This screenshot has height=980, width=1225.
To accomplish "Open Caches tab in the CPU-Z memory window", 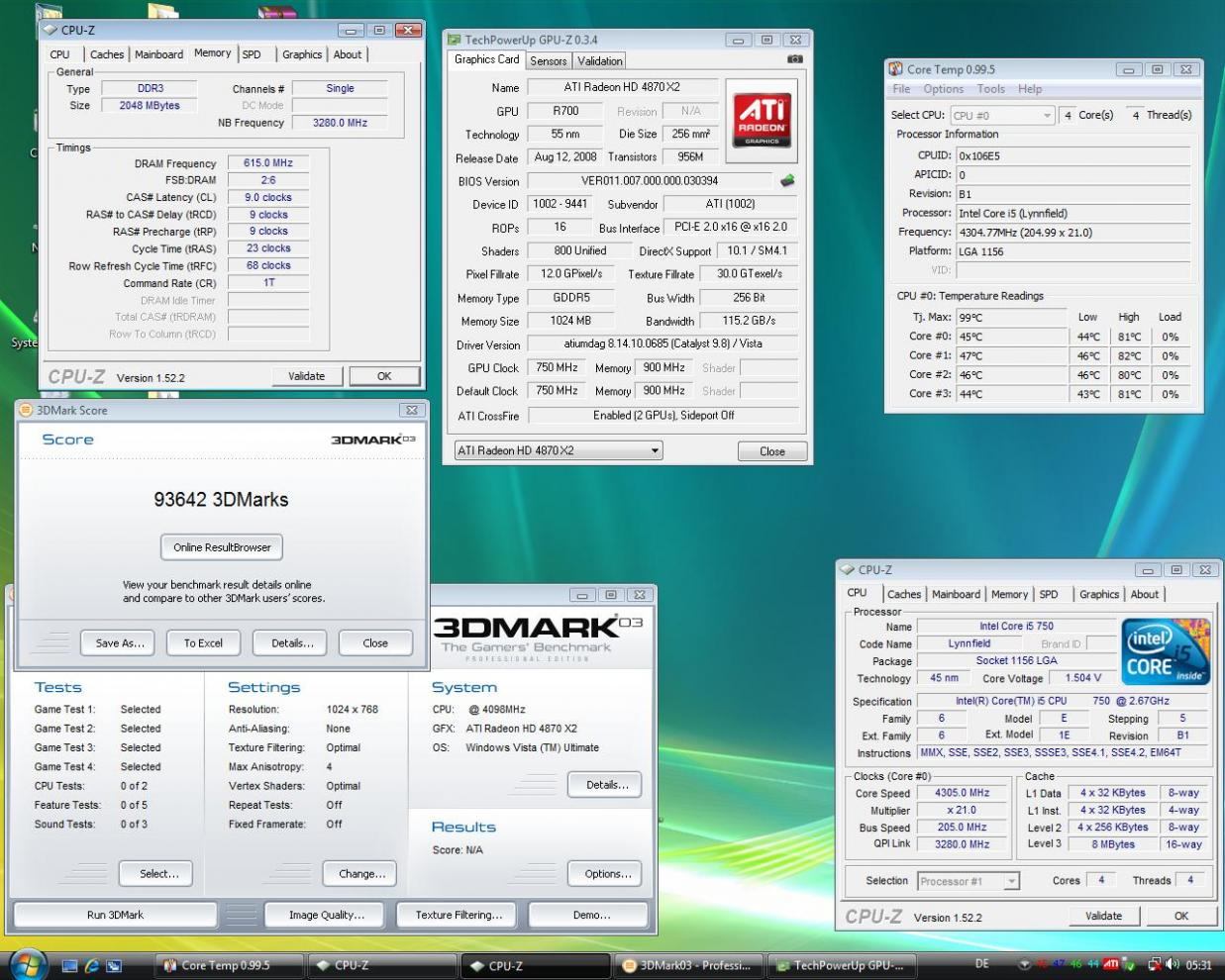I will click(x=107, y=54).
